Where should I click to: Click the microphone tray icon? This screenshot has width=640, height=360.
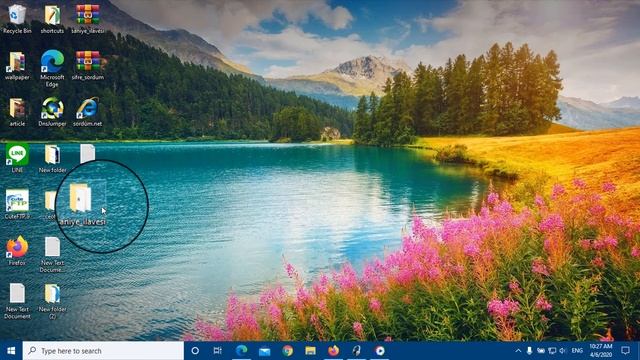[529, 351]
